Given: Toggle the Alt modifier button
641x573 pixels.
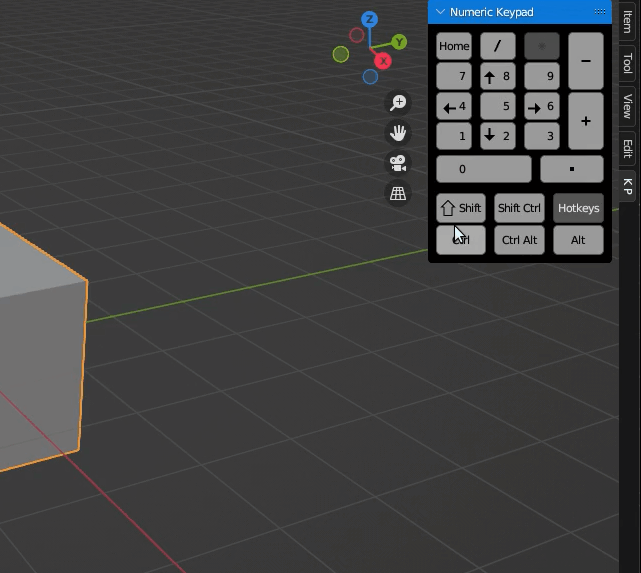Looking at the screenshot, I should pos(578,240).
